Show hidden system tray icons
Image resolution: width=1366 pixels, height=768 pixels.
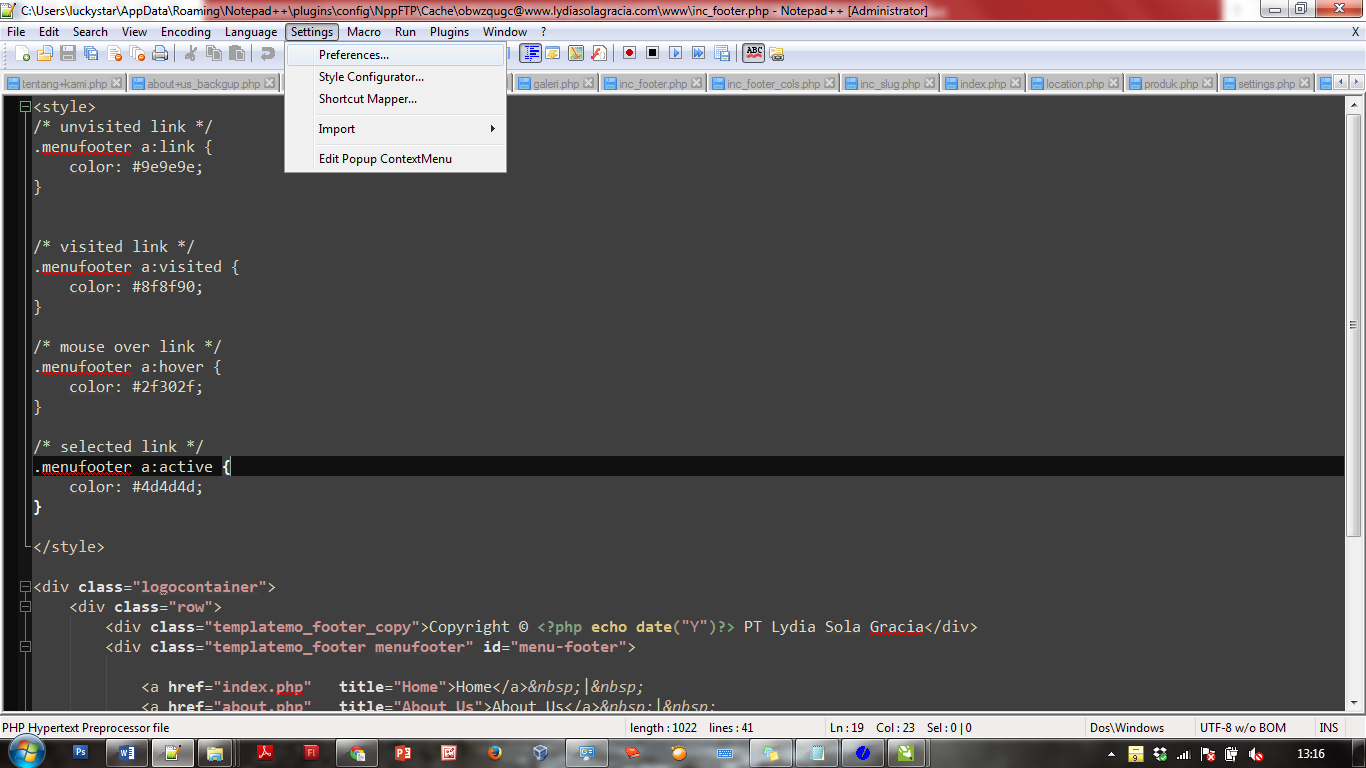(1113, 753)
